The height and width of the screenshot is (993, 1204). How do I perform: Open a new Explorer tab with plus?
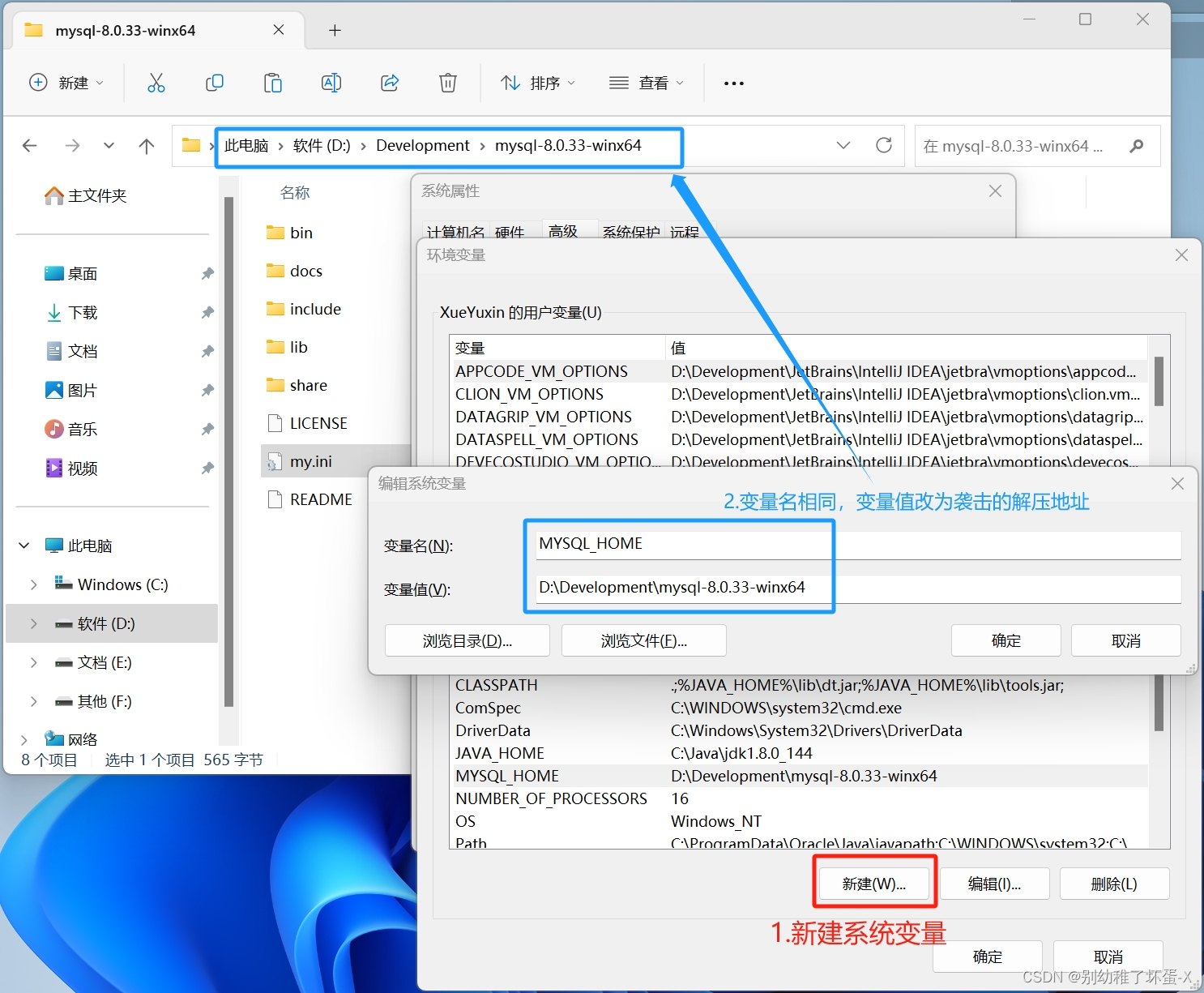335,30
